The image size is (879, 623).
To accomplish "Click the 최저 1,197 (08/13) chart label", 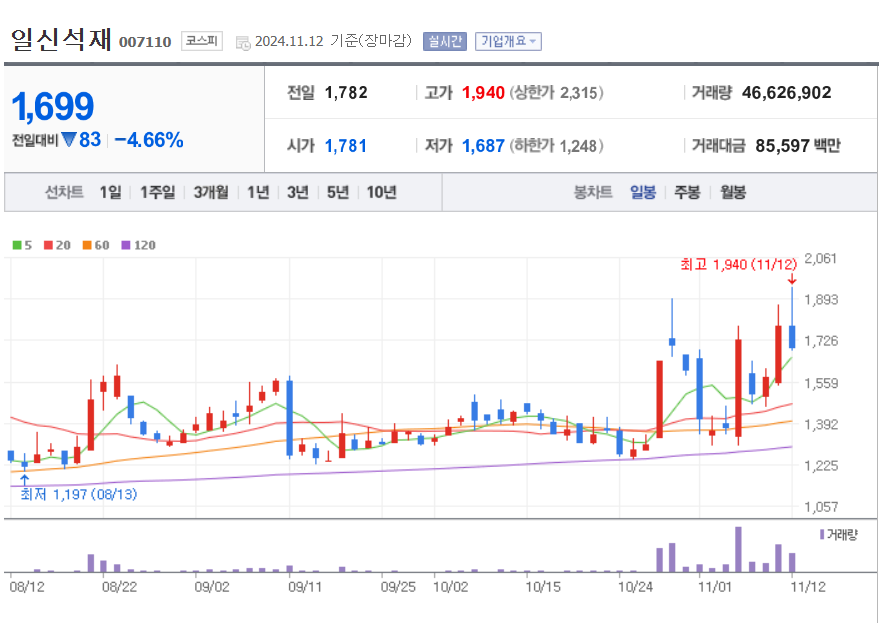I will tap(78, 494).
